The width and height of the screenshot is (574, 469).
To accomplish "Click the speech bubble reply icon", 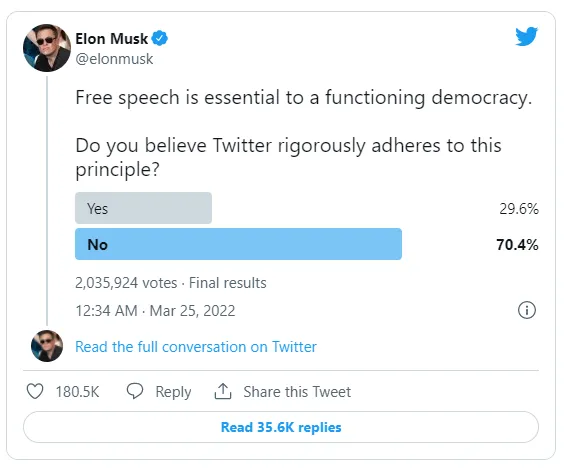I will (x=135, y=391).
